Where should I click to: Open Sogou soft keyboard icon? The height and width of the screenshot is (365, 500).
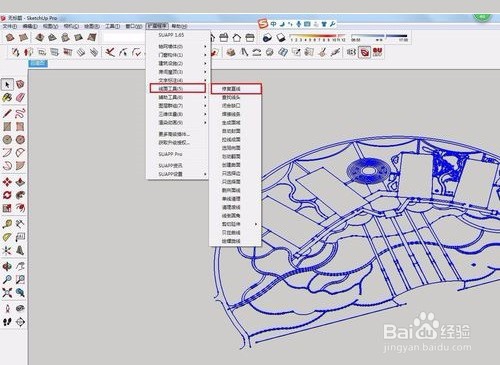pyautogui.click(x=307, y=24)
